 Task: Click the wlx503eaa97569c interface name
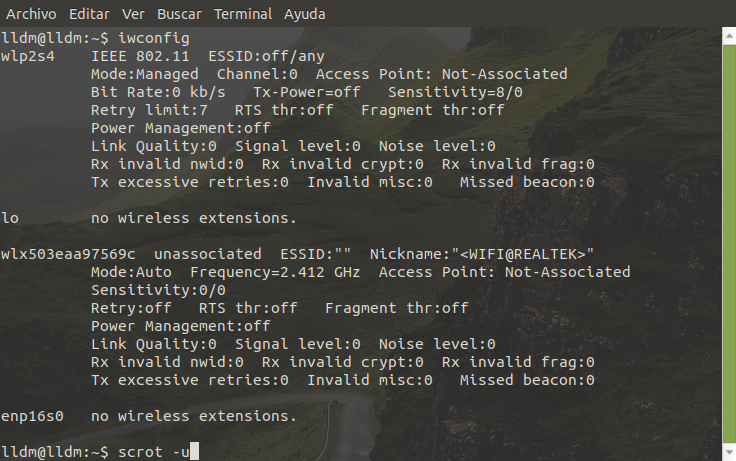pos(68,254)
